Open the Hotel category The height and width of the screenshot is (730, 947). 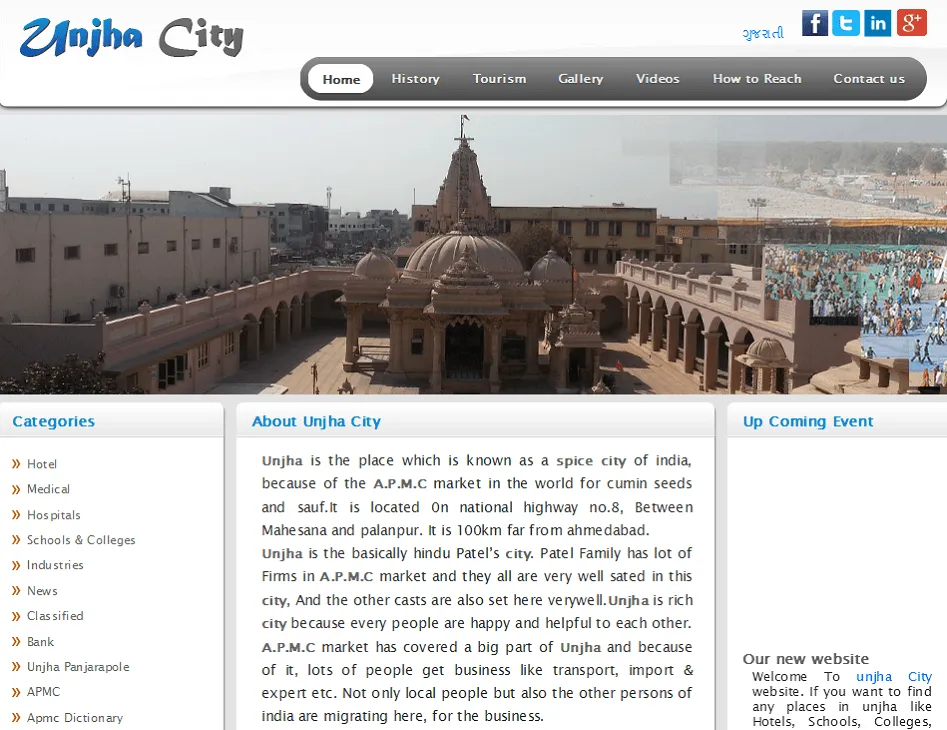pos(42,464)
